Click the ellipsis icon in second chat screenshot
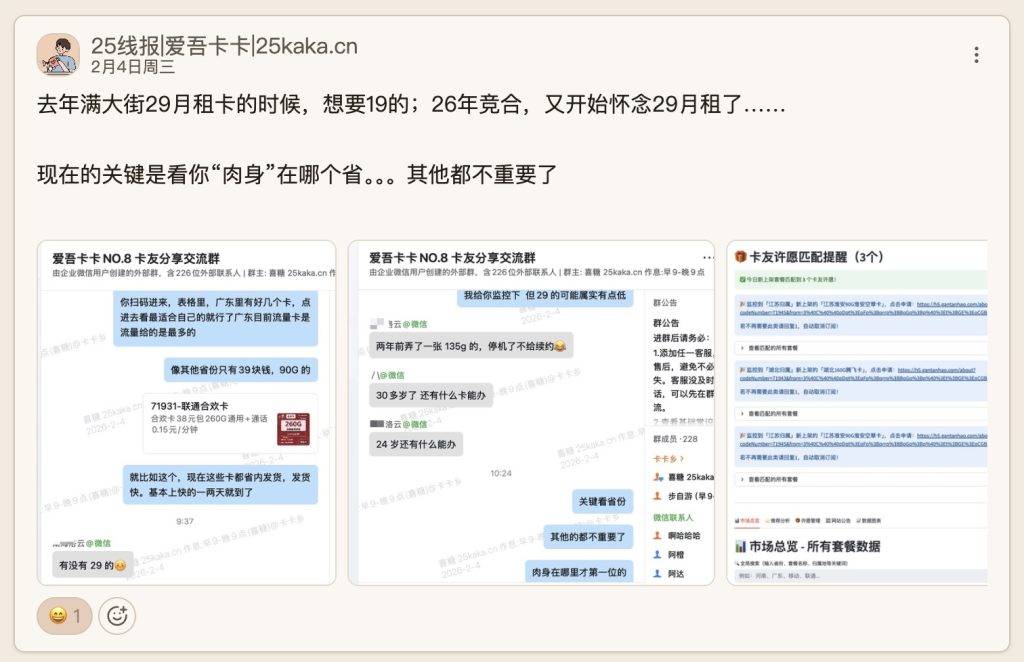The height and width of the screenshot is (662, 1024). coord(708,258)
